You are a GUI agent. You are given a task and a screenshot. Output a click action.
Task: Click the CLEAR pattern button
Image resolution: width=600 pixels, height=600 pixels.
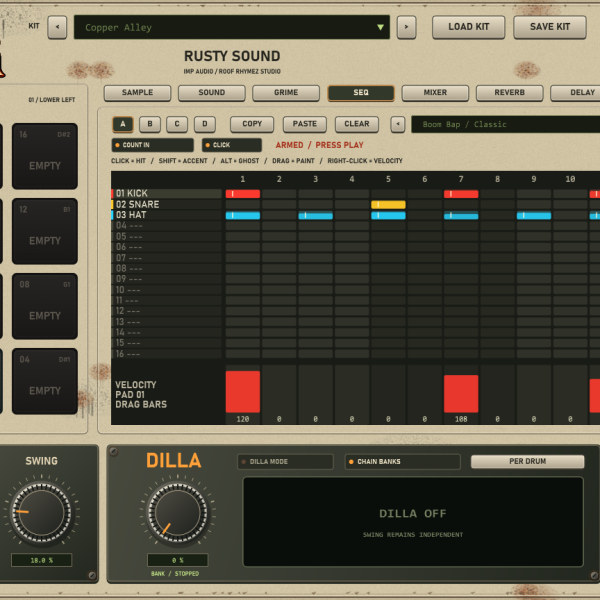357,124
